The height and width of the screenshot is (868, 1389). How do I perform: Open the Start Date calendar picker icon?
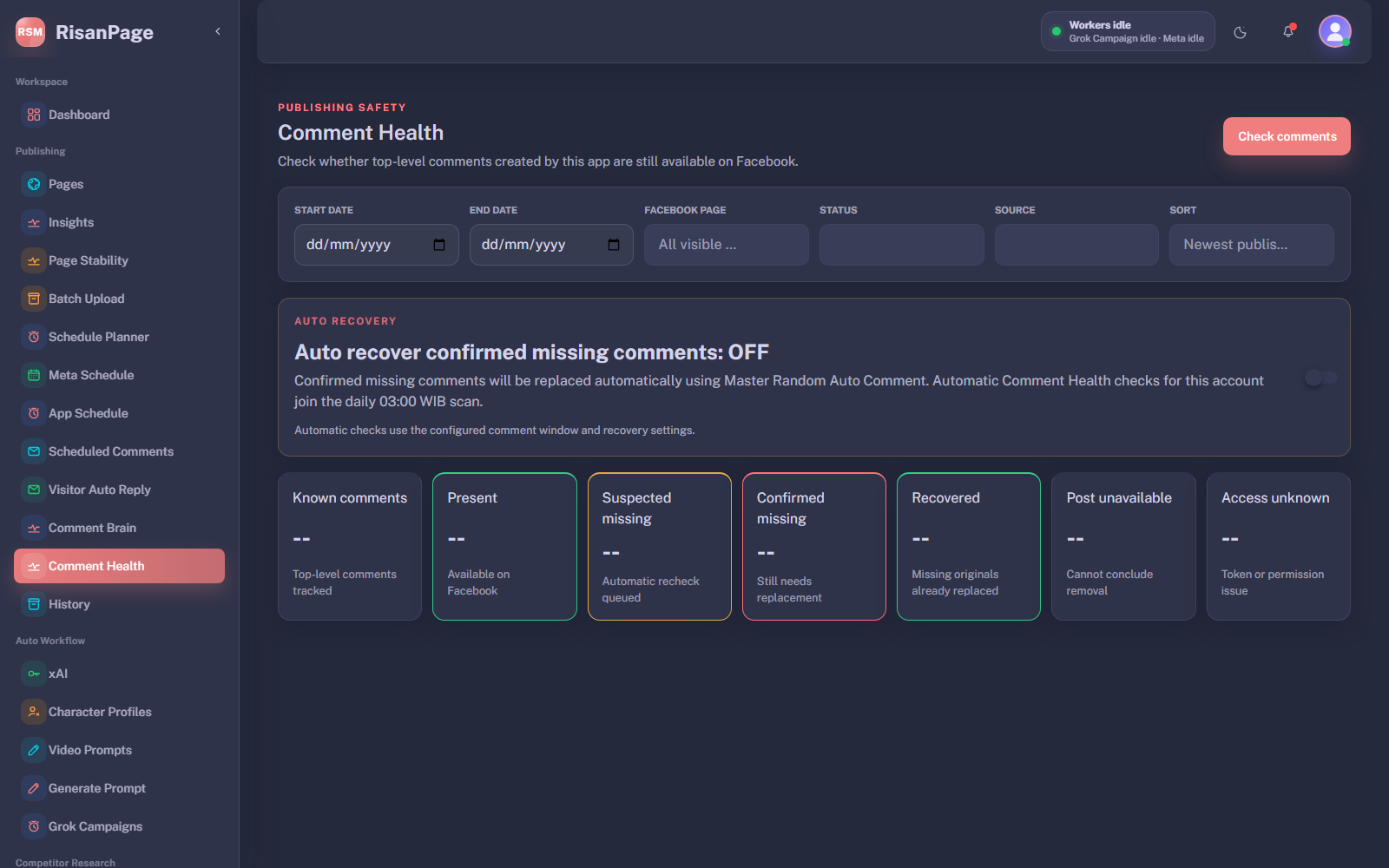point(439,245)
